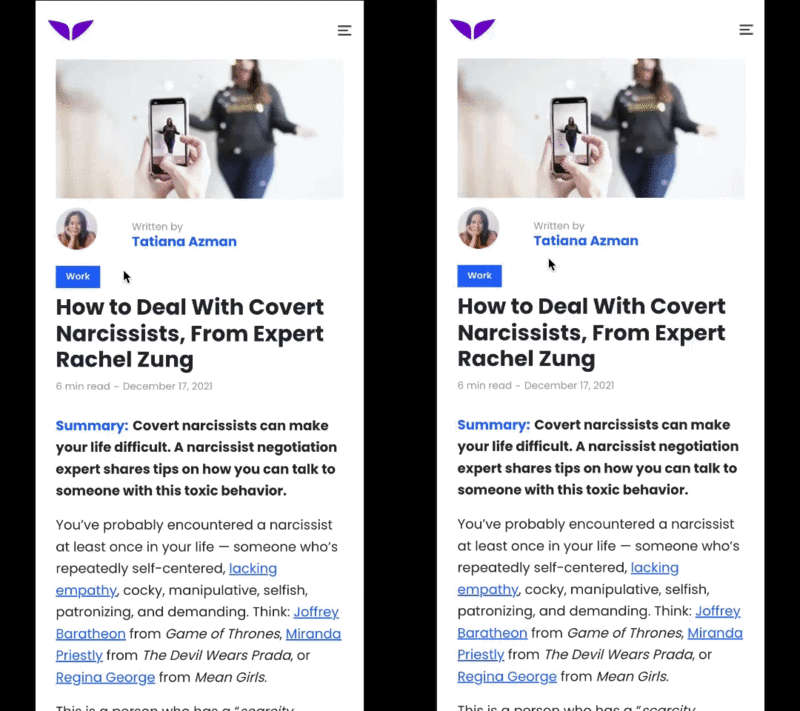Open Joffrey Baratheon link in left view
The width and height of the screenshot is (800, 711).
coord(316,612)
